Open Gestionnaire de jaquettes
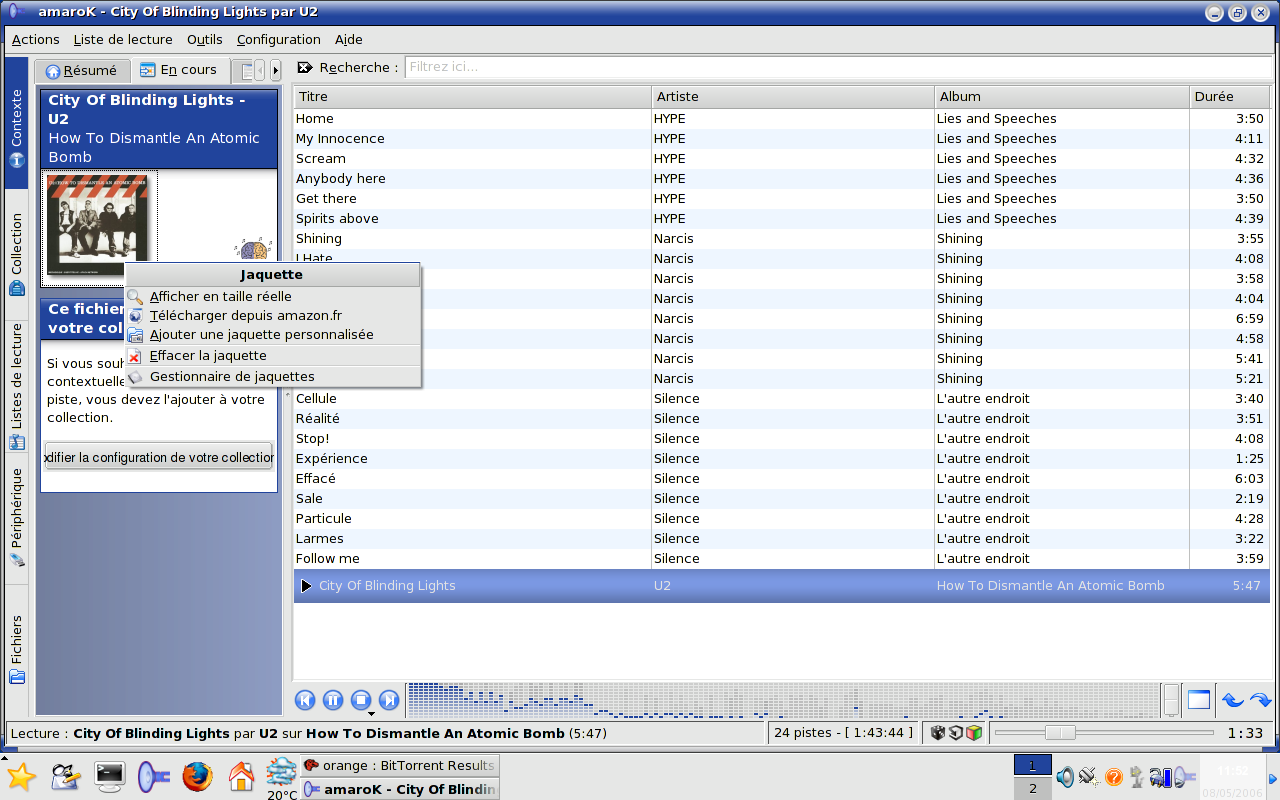1280x800 pixels. [272, 377]
